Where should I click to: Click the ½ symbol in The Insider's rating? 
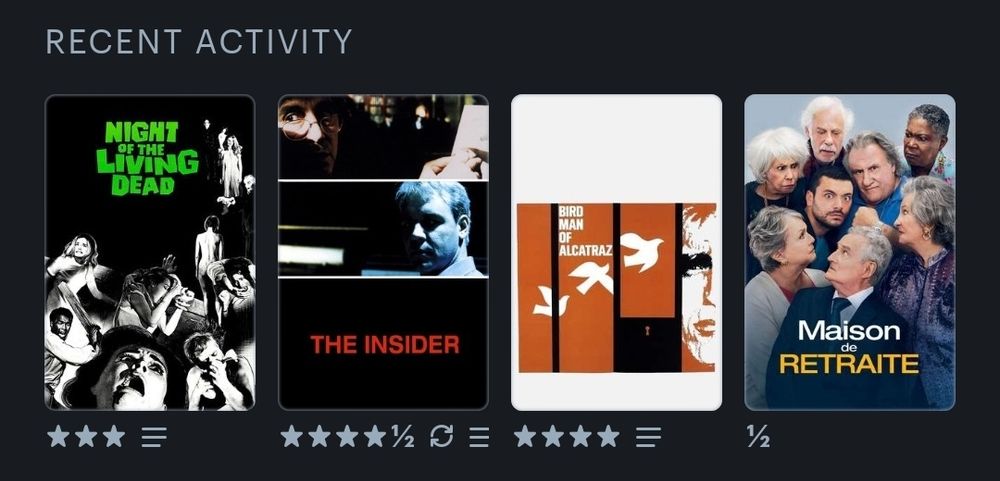click(402, 437)
